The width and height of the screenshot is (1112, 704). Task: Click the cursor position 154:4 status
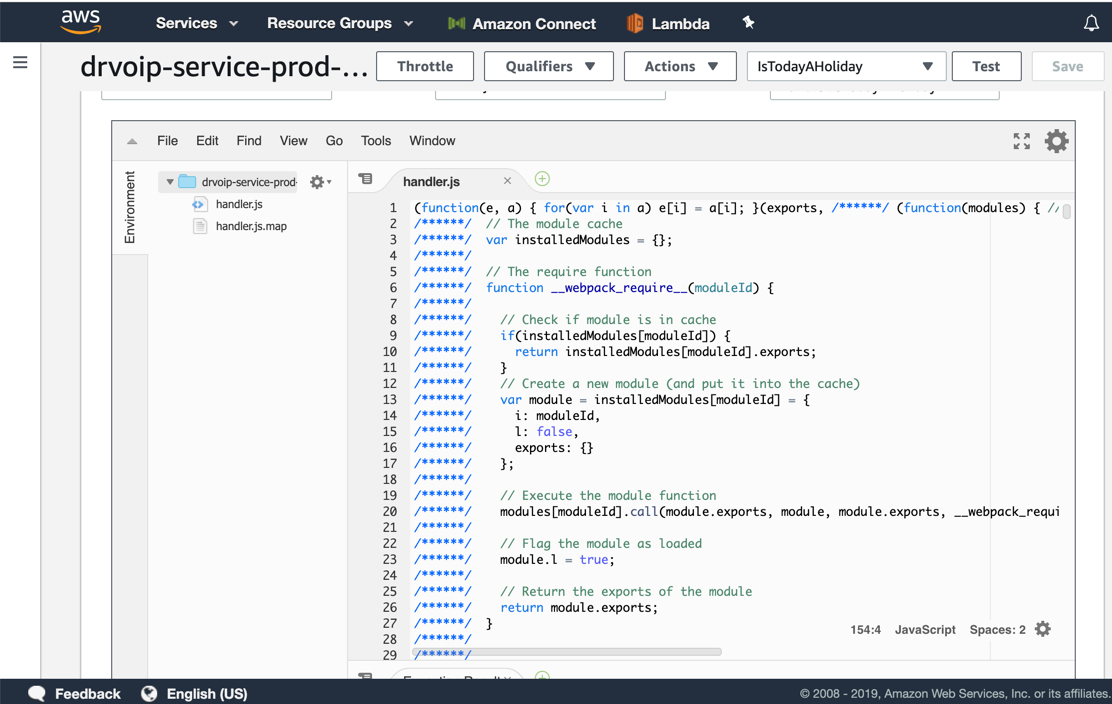[x=865, y=630]
